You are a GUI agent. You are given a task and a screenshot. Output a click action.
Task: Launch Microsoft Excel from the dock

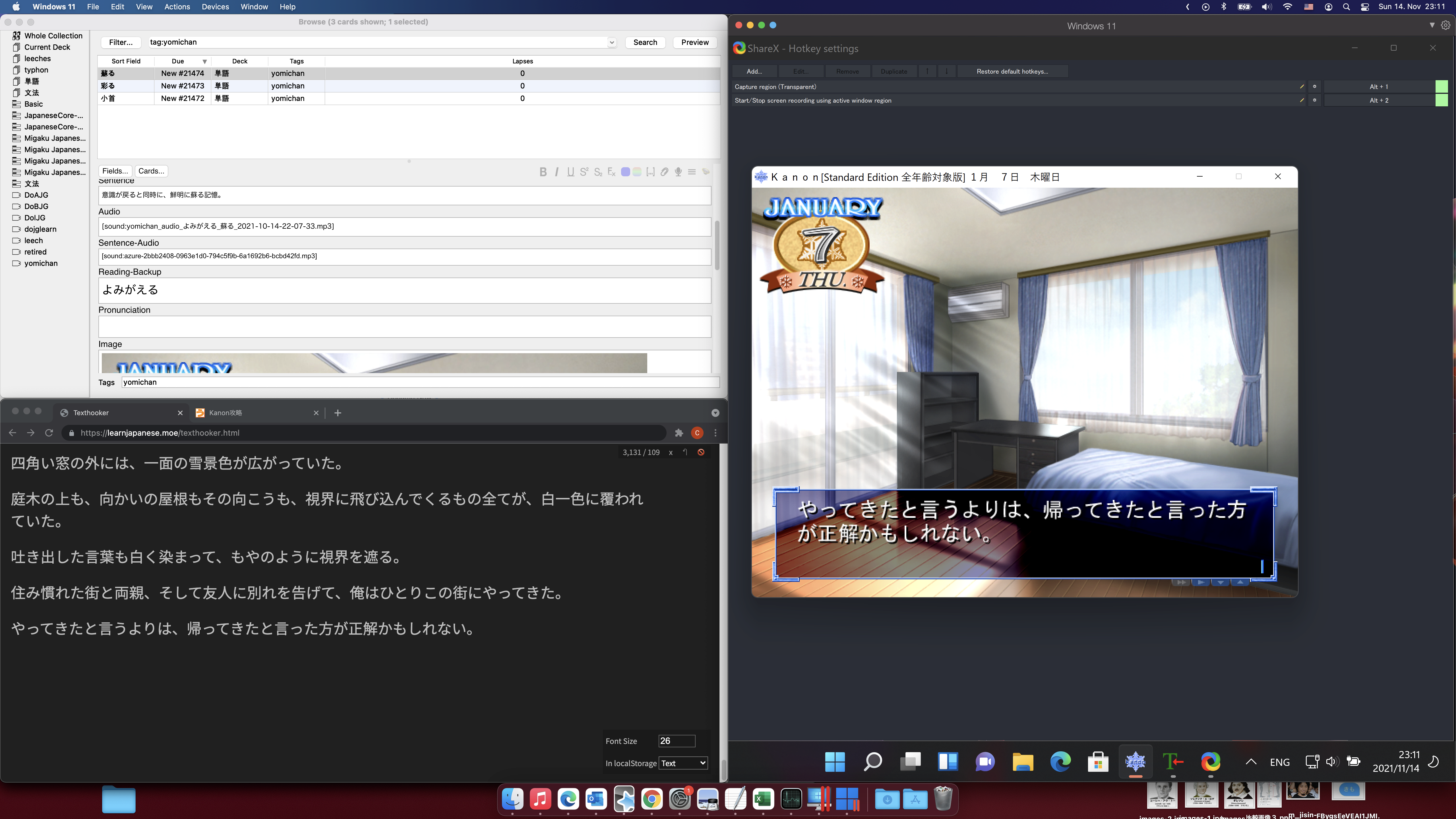click(763, 799)
